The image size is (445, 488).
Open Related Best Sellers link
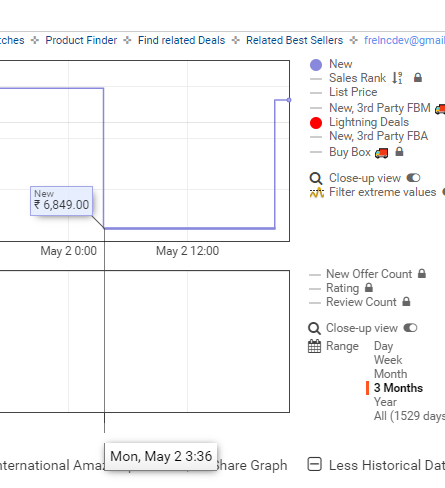(x=294, y=40)
